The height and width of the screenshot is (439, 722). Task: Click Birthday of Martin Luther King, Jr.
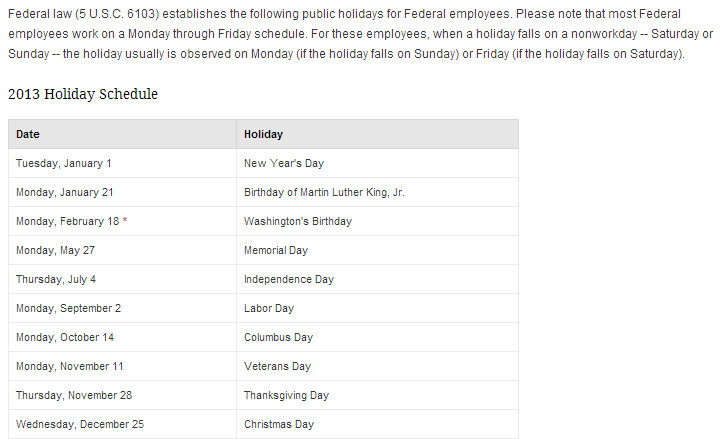324,192
